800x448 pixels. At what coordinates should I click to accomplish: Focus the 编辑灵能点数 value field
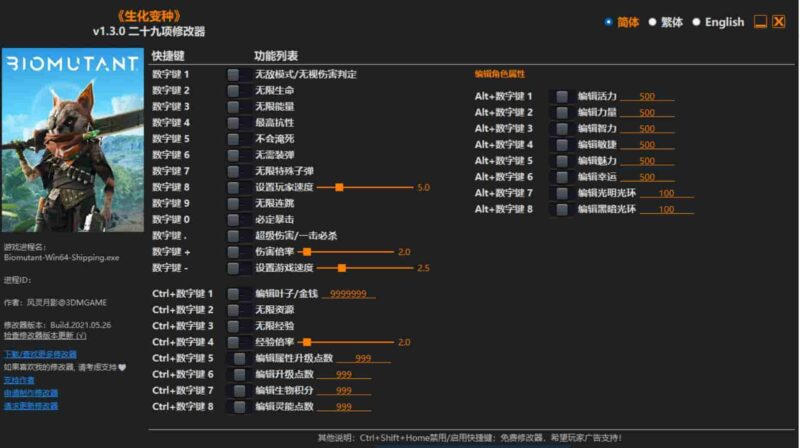coord(344,407)
